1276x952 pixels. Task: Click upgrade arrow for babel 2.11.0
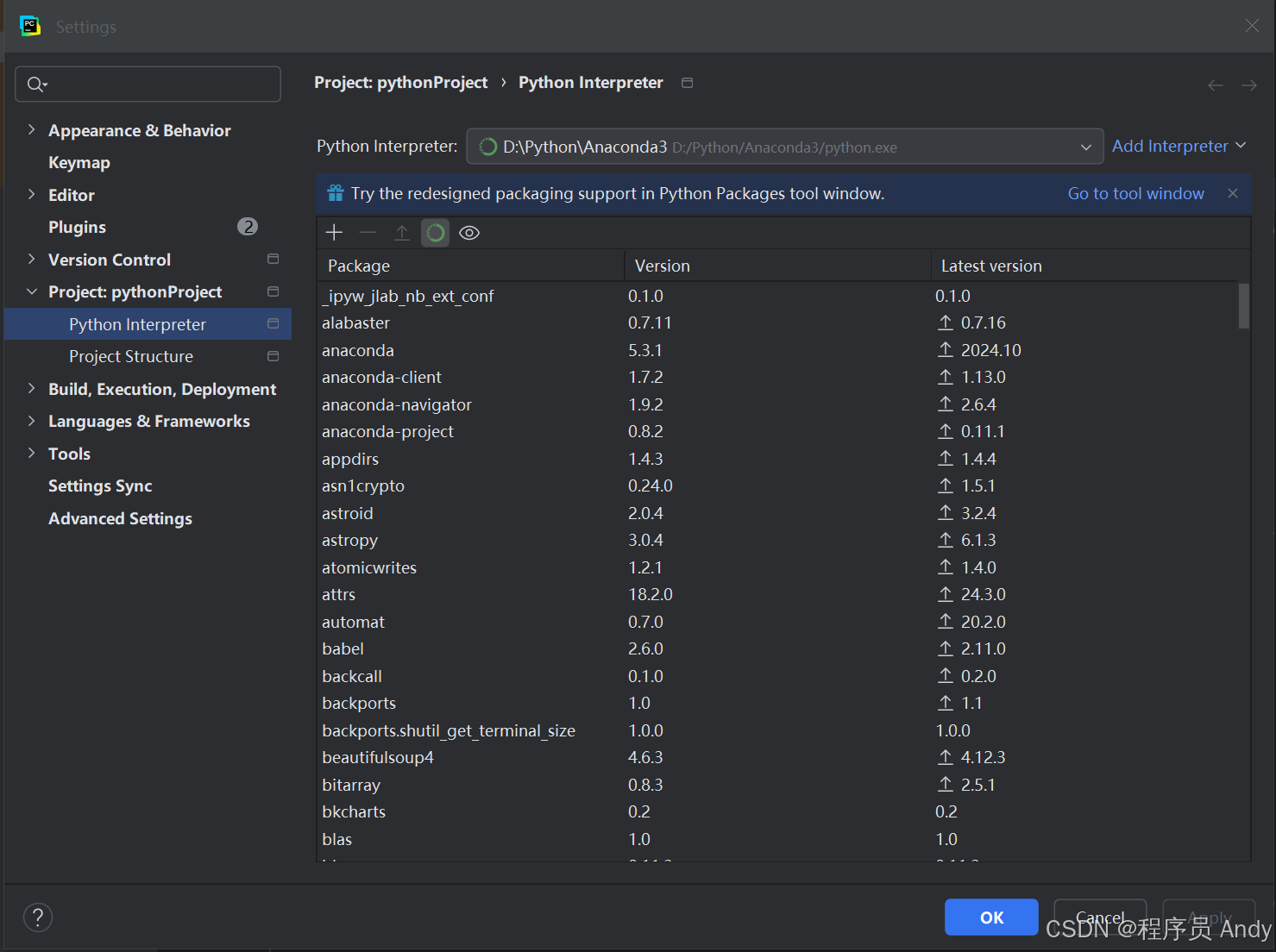coord(946,648)
